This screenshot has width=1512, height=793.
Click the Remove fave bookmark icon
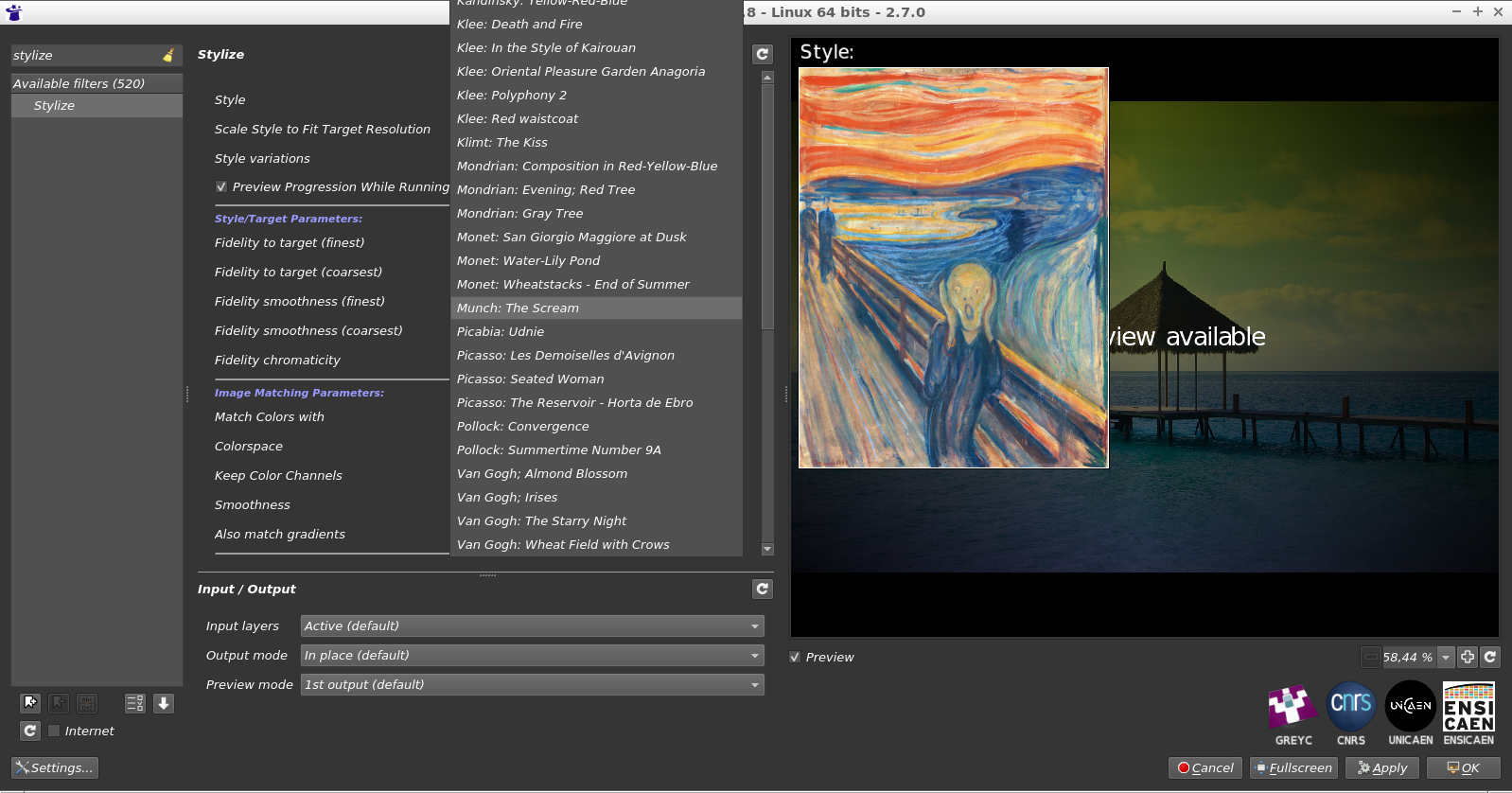point(59,703)
